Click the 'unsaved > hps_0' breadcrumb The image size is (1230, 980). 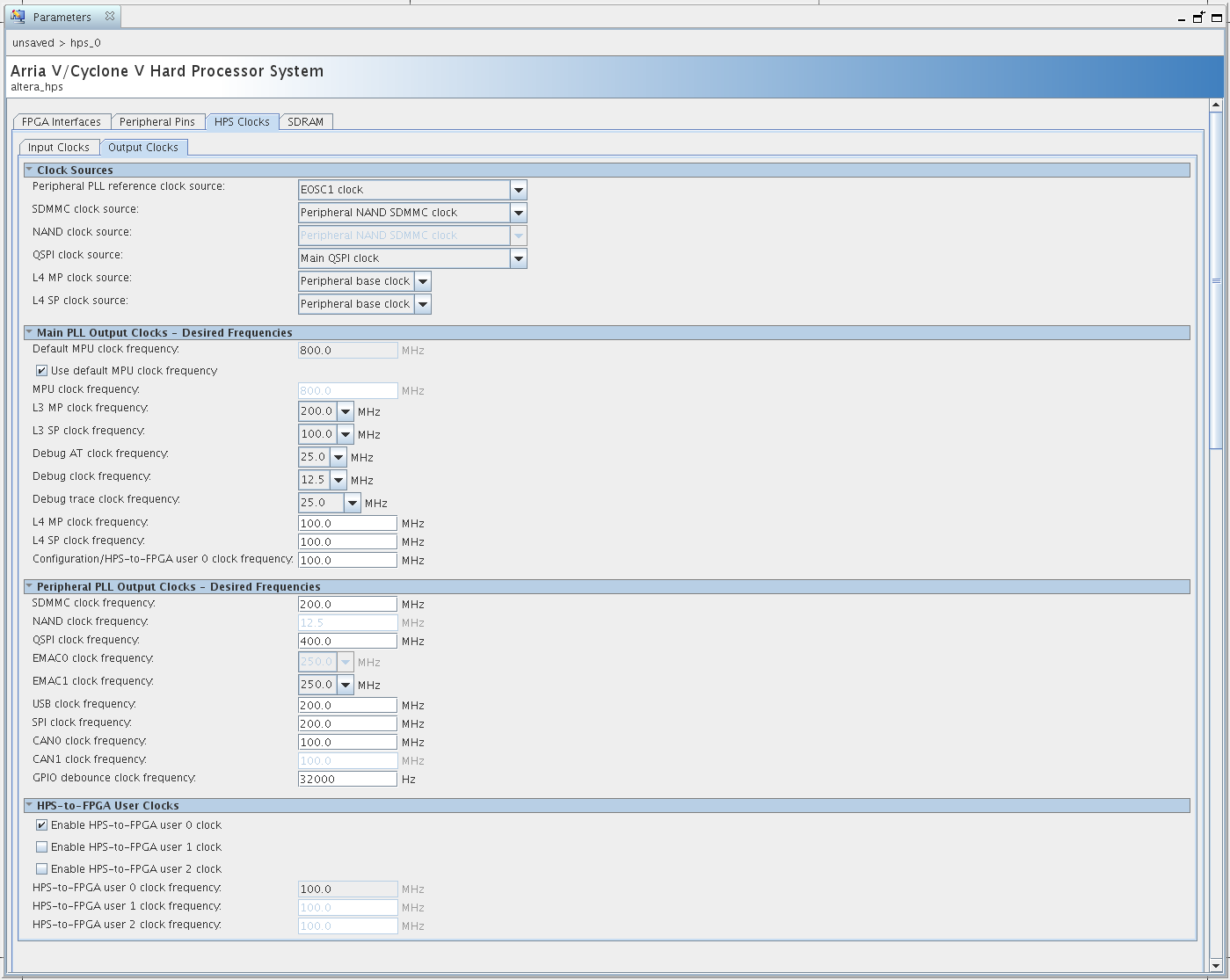tap(56, 43)
